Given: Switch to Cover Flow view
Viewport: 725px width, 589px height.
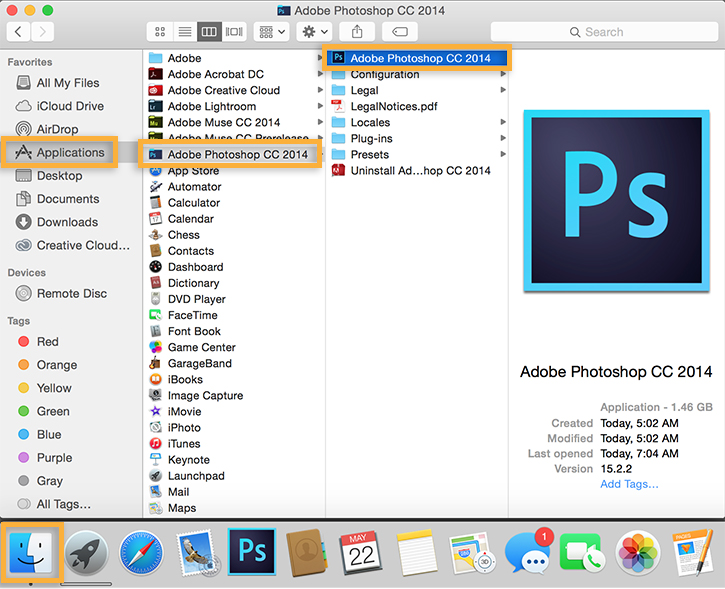Looking at the screenshot, I should [x=235, y=32].
